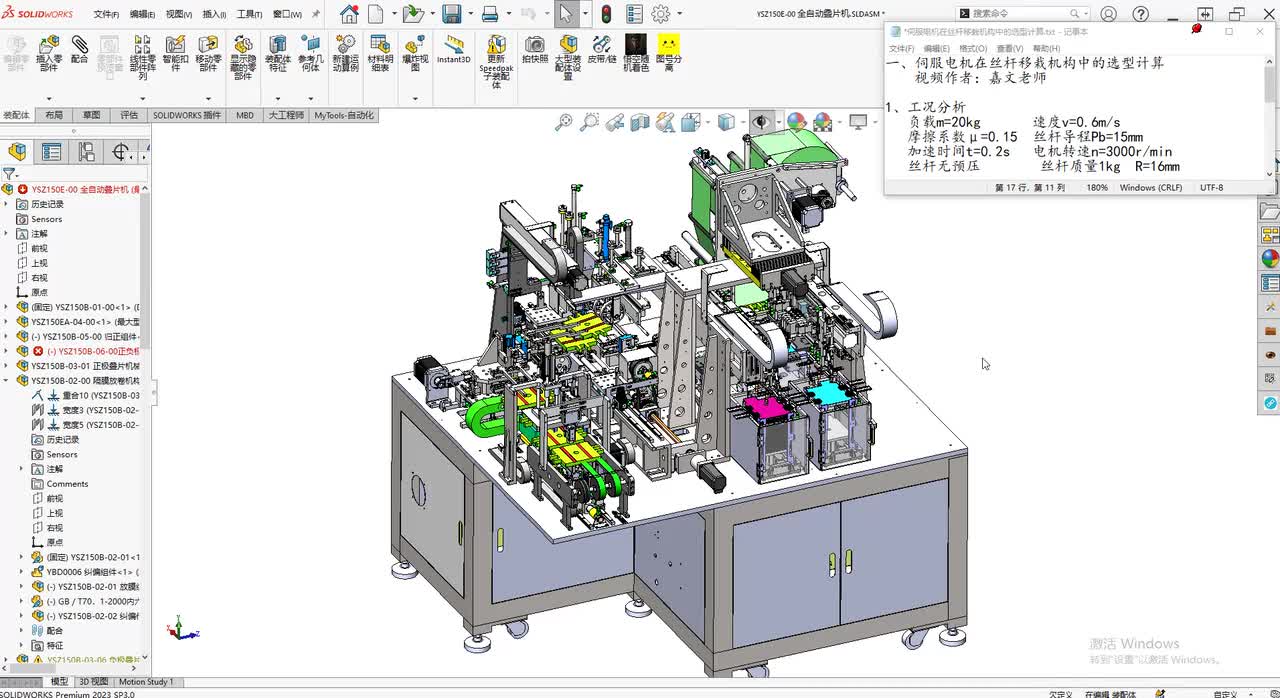Expand the (固定) YSZ150B-01-00<1> component
1280x698 pixels.
[6, 307]
